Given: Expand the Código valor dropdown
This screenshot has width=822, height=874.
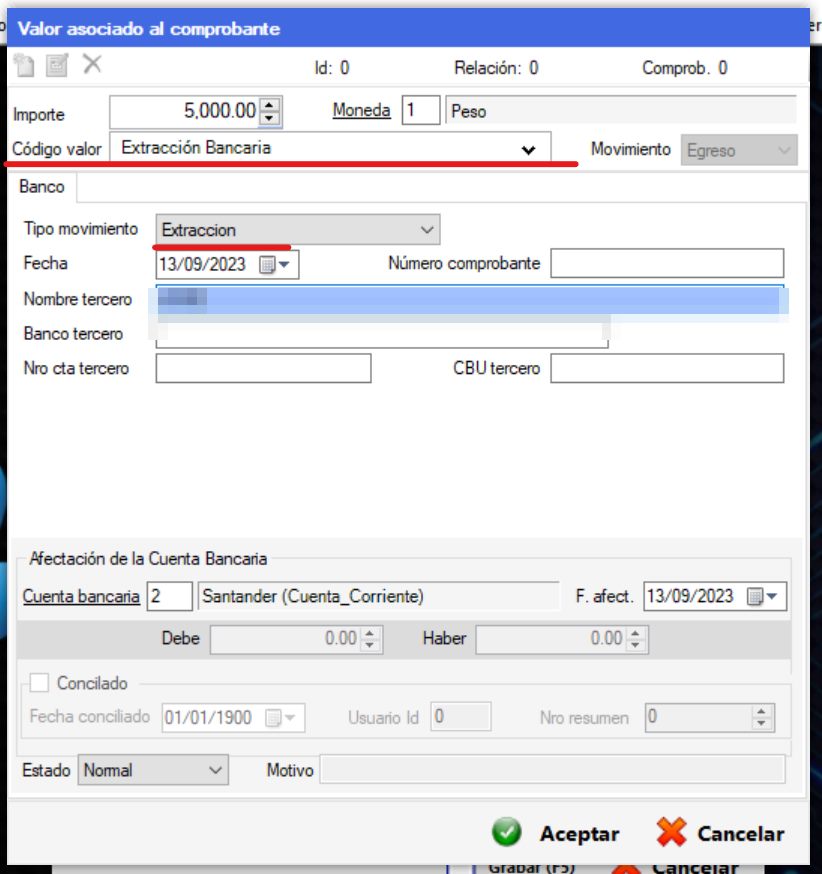Looking at the screenshot, I should [x=528, y=149].
